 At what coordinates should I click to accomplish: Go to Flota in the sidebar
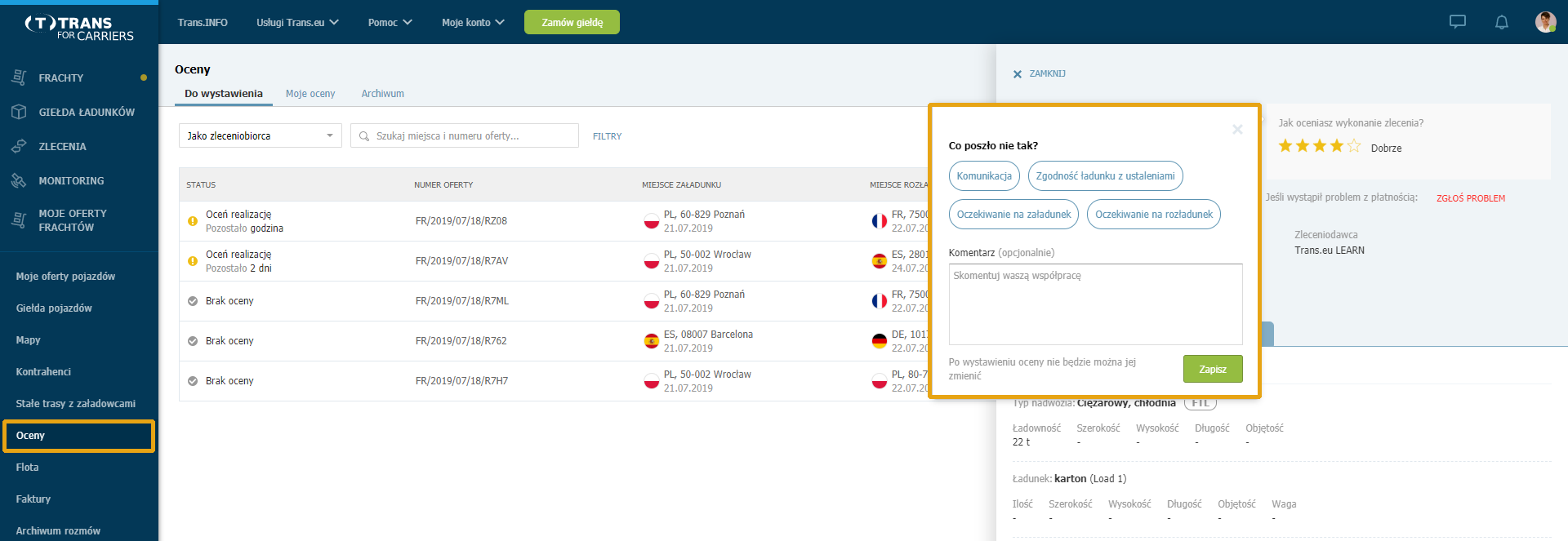[x=27, y=468]
